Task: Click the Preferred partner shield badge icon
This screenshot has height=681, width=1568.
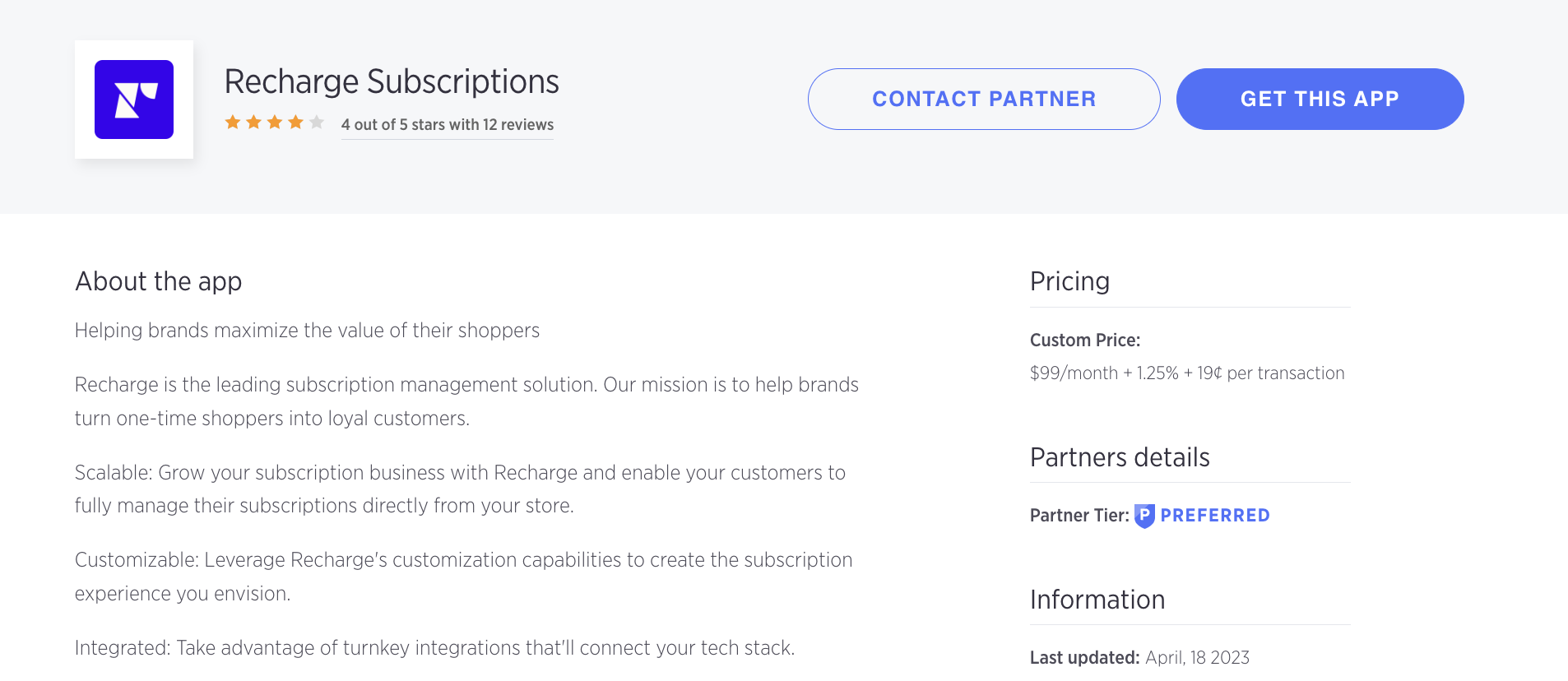Action: coord(1144,516)
